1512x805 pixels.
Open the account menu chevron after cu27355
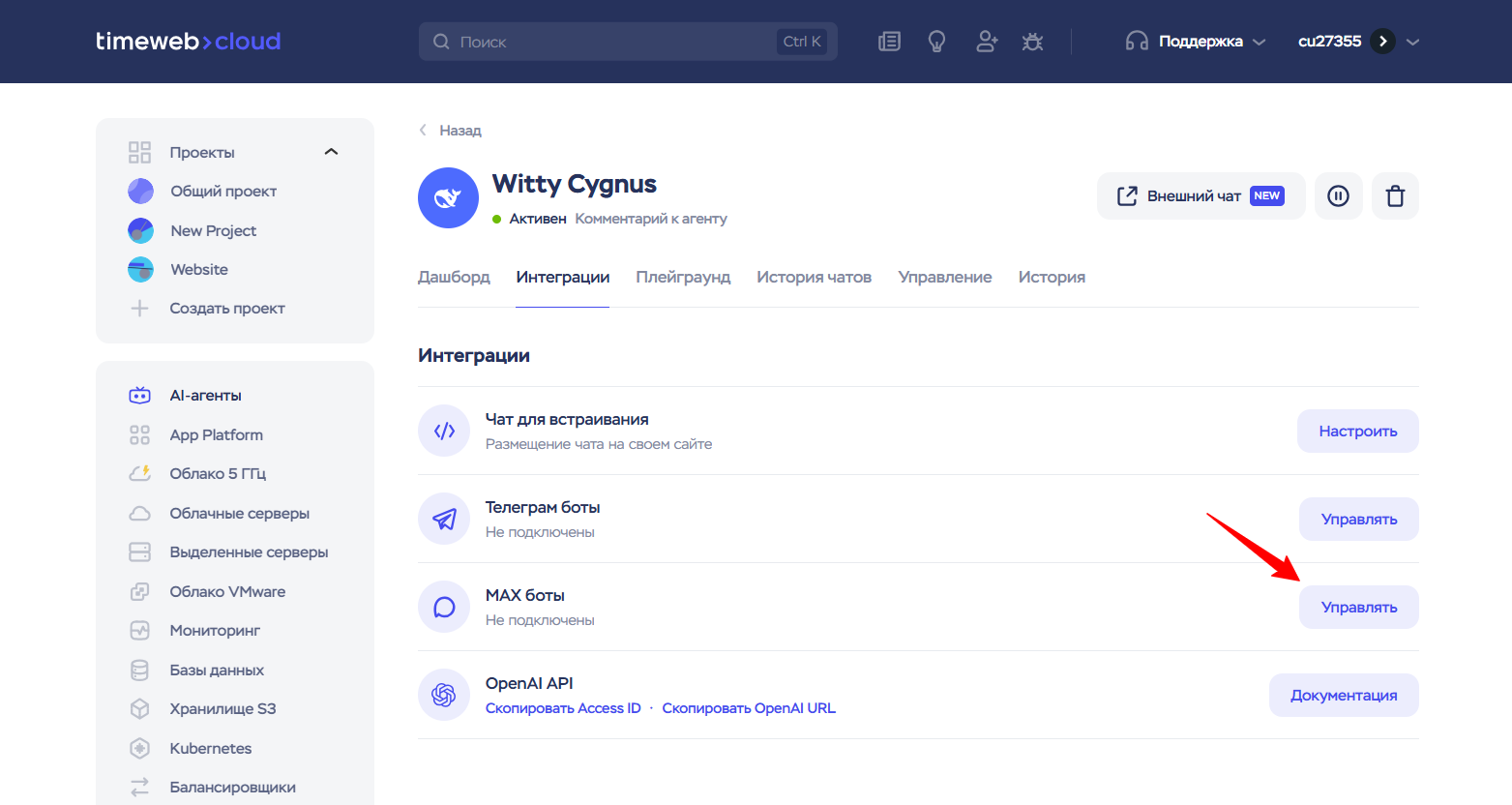pyautogui.click(x=1412, y=42)
